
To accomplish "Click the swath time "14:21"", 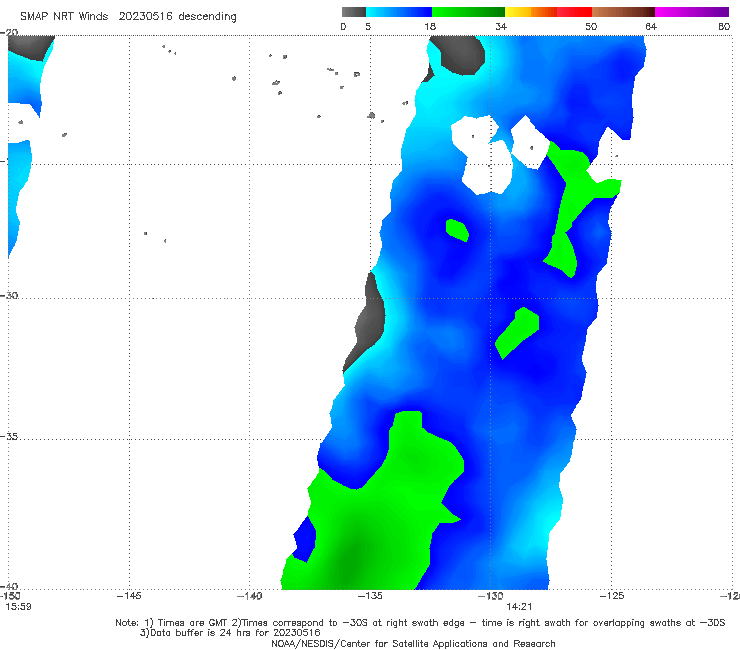I will [x=519, y=607].
